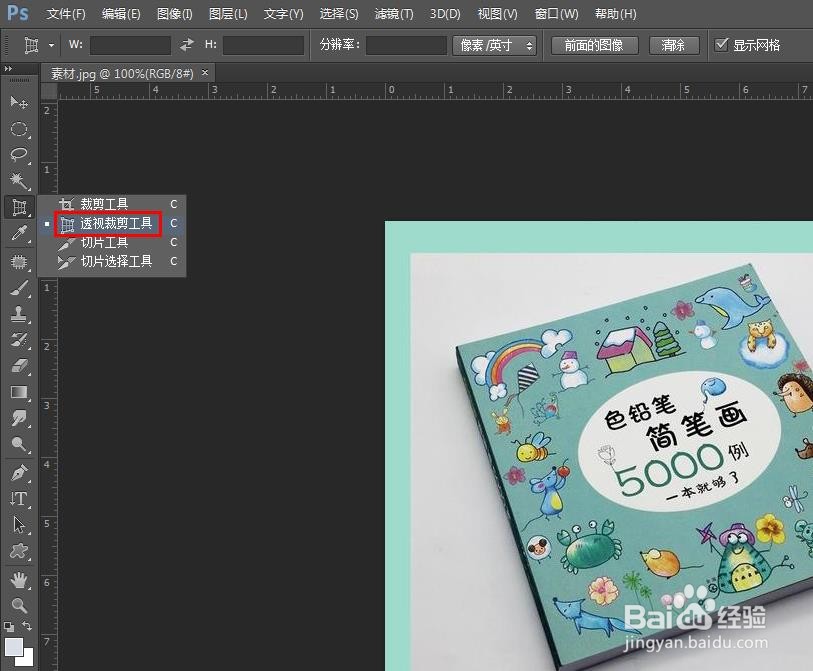Focus the W width input field
813x671 pixels.
click(130, 45)
